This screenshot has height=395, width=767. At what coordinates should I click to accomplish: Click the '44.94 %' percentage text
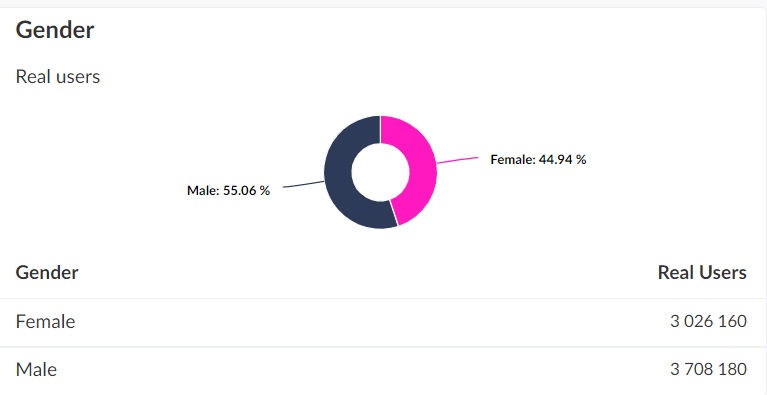[x=563, y=159]
